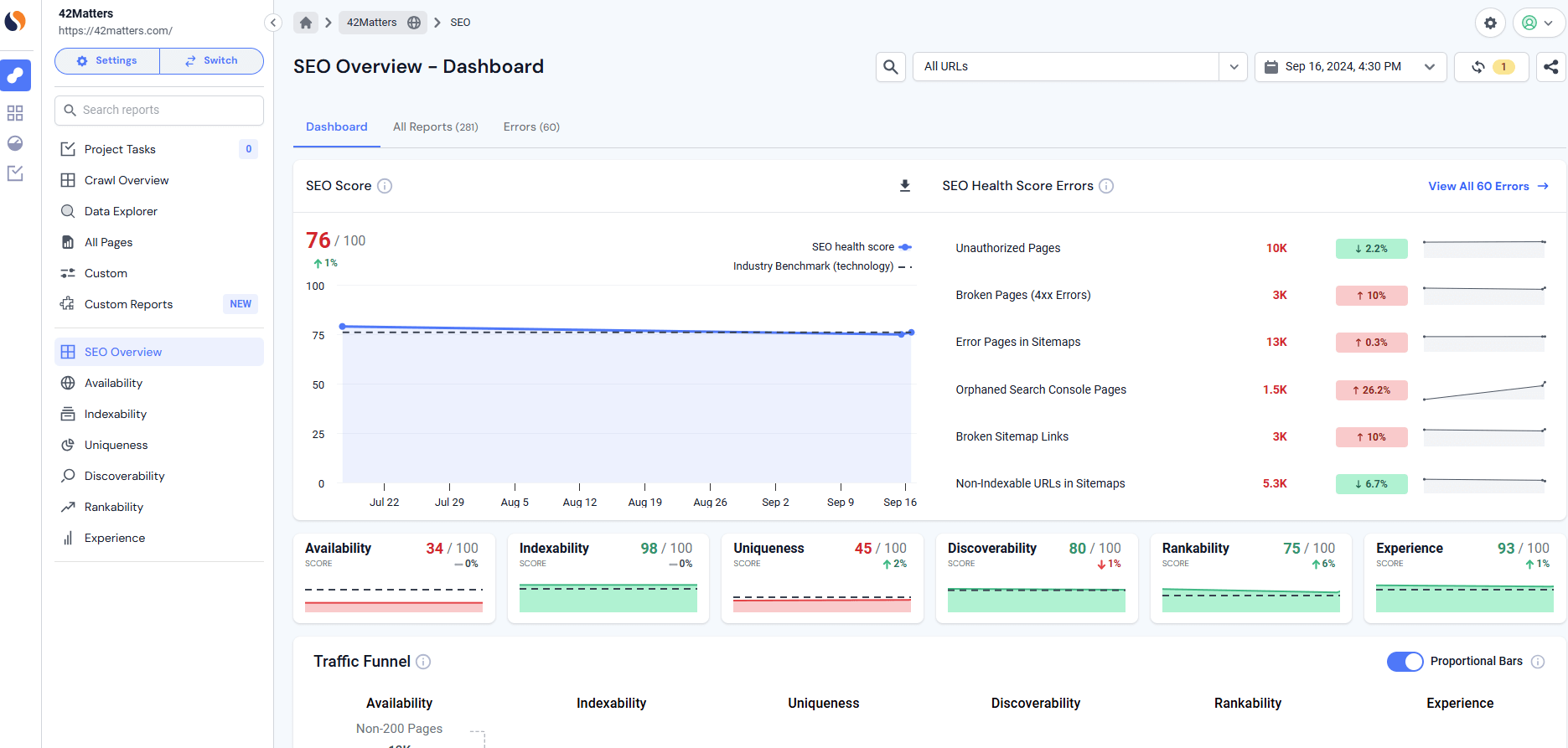The height and width of the screenshot is (748, 1568).
Task: Show info for Proportional Bars
Action: pos(1538,662)
